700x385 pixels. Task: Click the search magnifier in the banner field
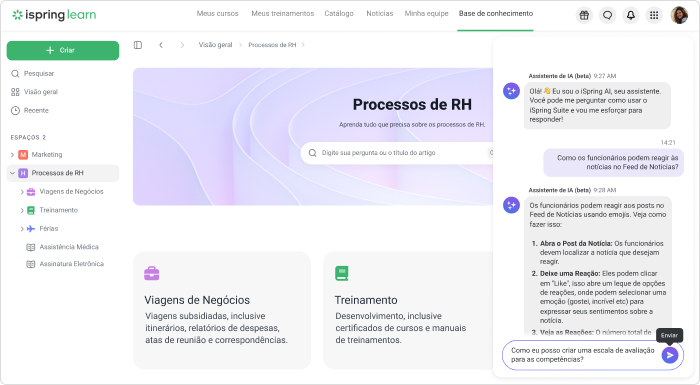312,153
